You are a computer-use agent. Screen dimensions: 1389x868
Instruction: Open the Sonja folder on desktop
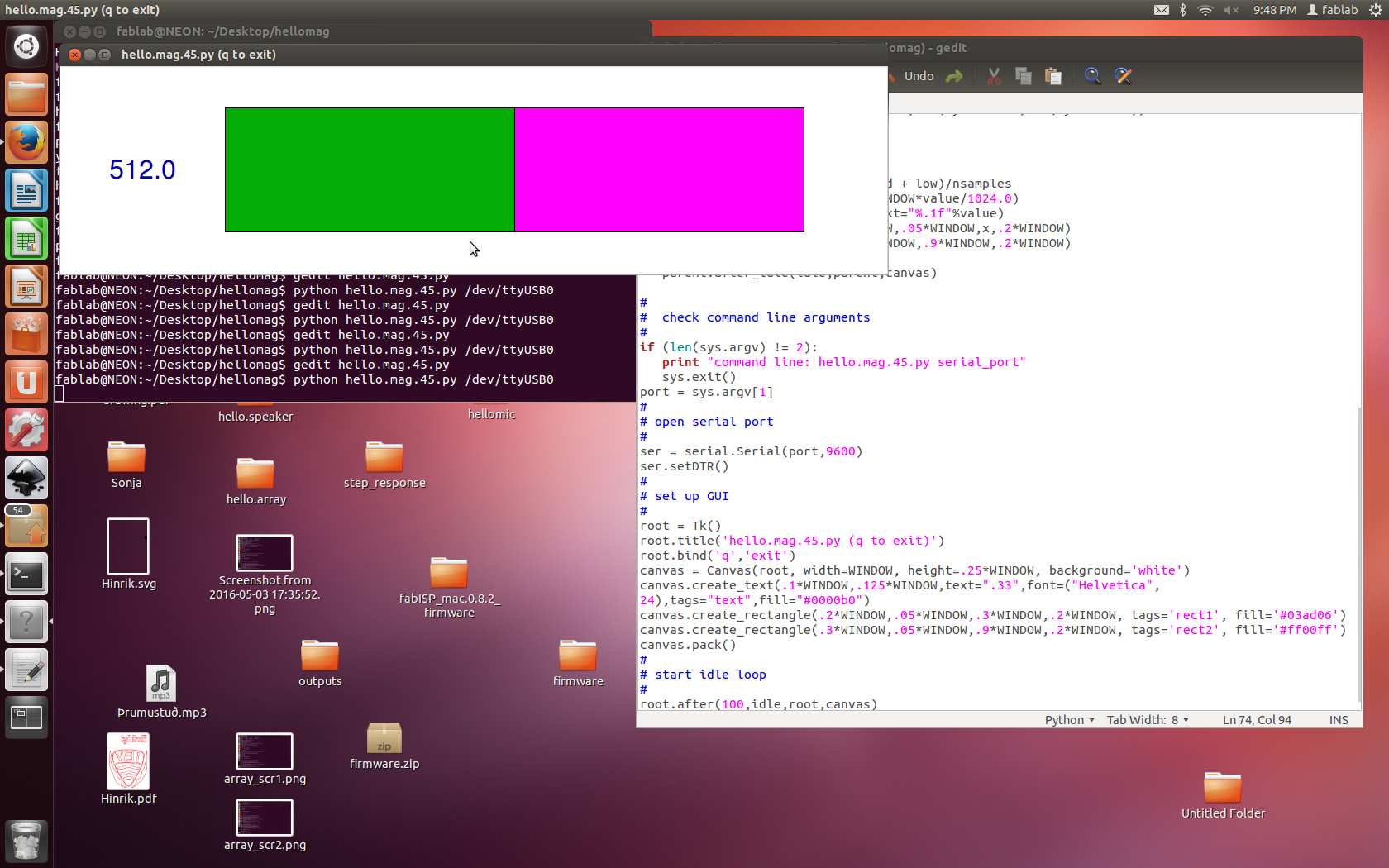[126, 465]
